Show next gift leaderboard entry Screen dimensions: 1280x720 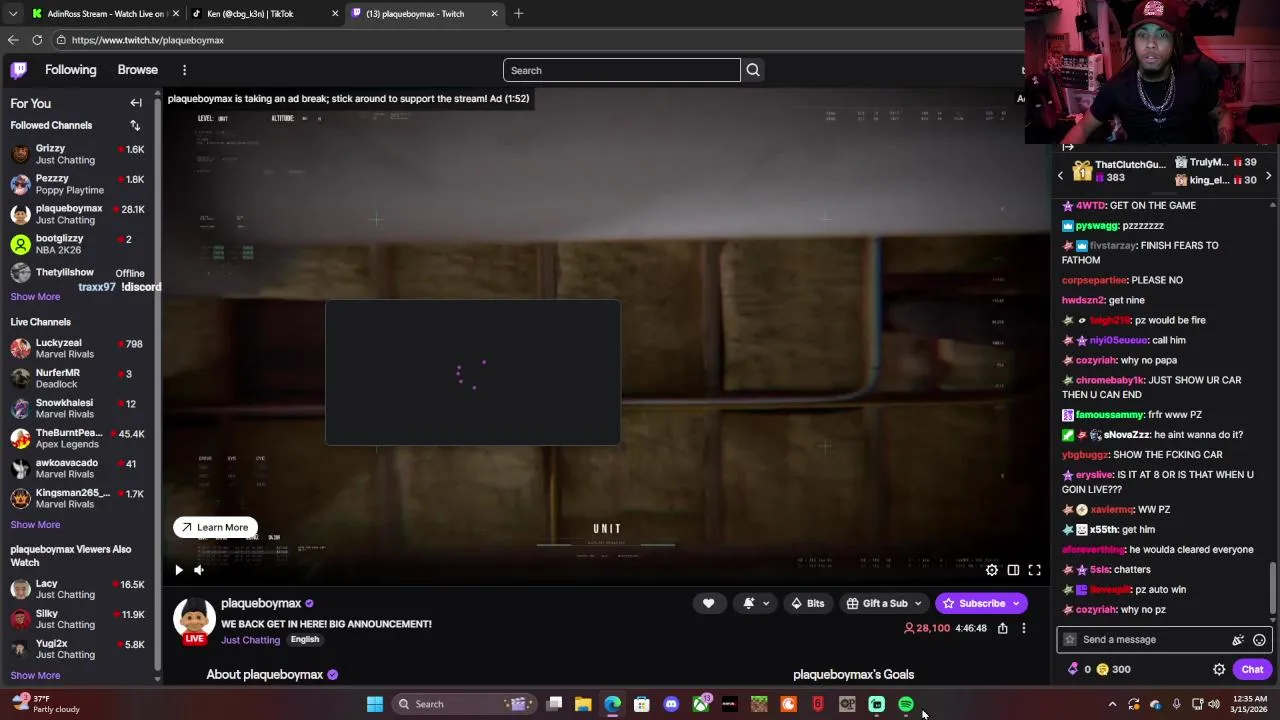point(1268,176)
